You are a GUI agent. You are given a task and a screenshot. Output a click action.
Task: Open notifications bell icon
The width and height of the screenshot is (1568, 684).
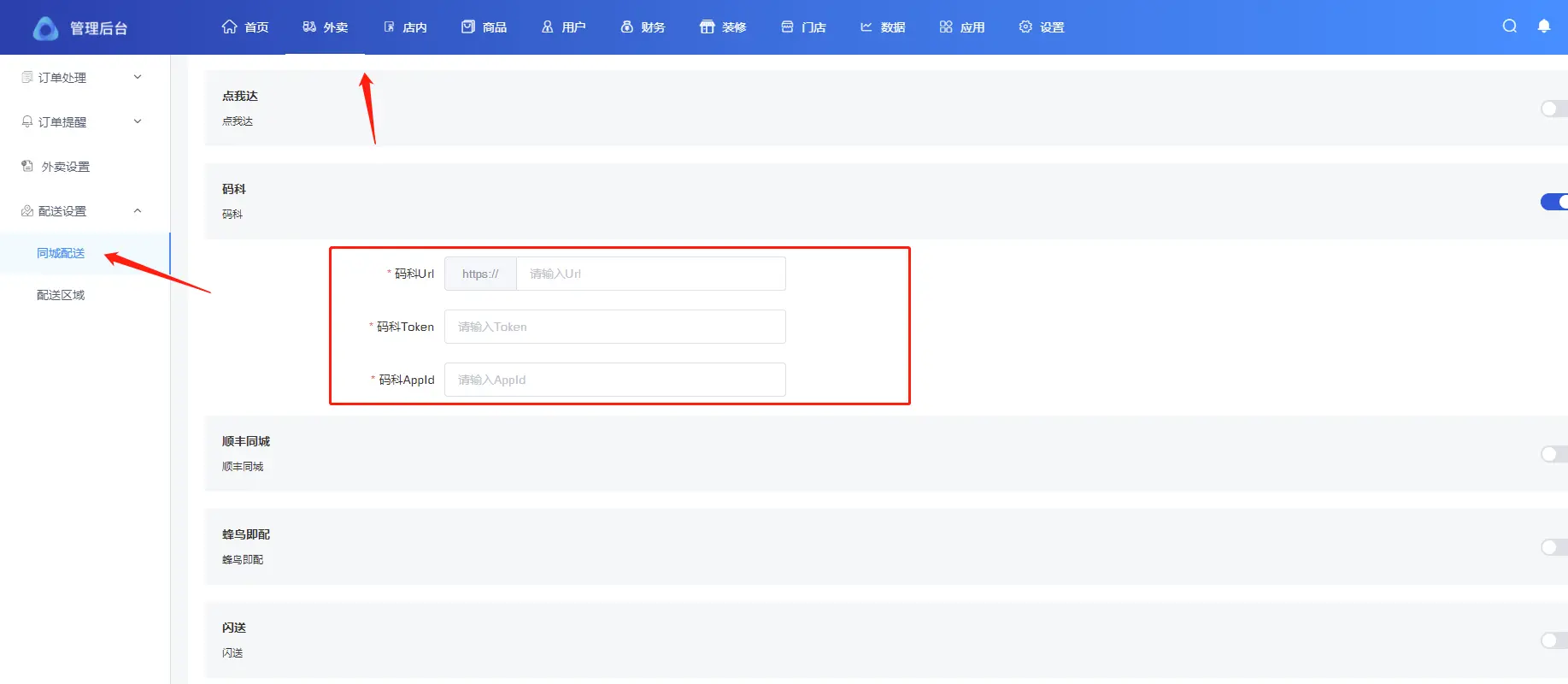coord(1544,26)
